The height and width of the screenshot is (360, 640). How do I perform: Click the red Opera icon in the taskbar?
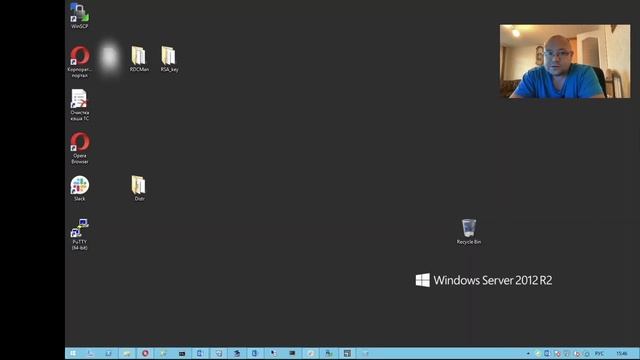pos(145,353)
